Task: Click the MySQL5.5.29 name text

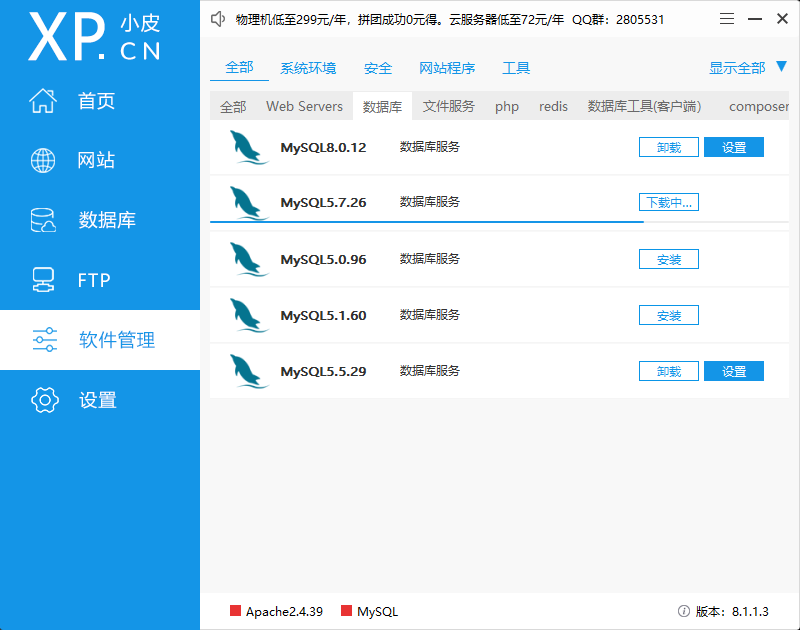Action: (323, 371)
